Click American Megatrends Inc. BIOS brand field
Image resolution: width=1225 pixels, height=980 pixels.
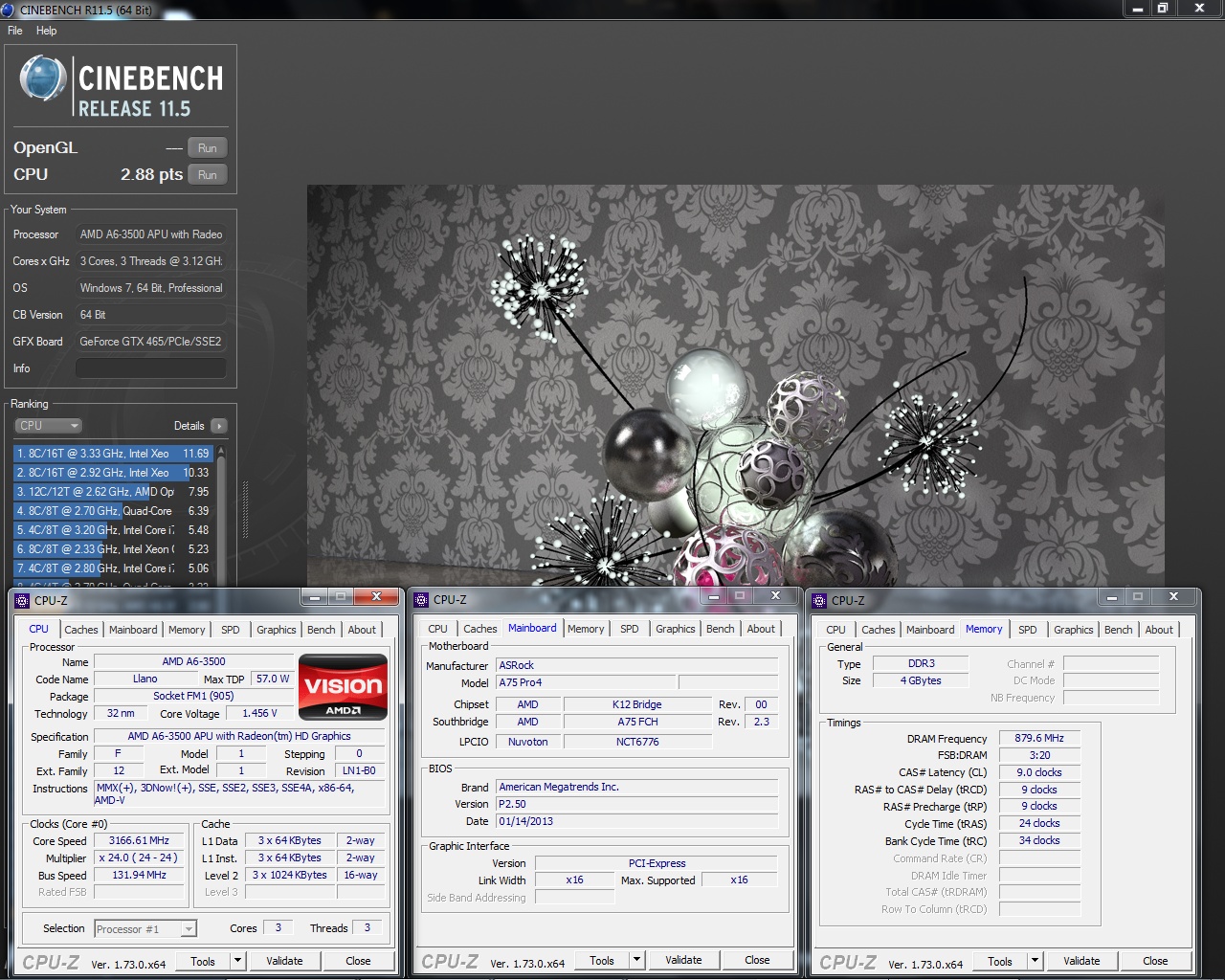tap(637, 787)
